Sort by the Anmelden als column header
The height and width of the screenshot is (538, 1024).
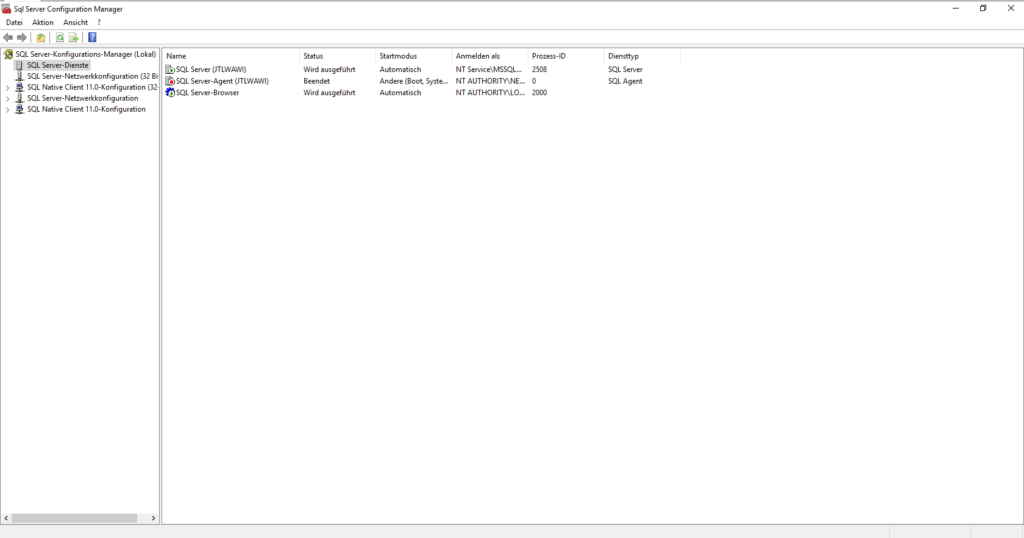tap(490, 56)
